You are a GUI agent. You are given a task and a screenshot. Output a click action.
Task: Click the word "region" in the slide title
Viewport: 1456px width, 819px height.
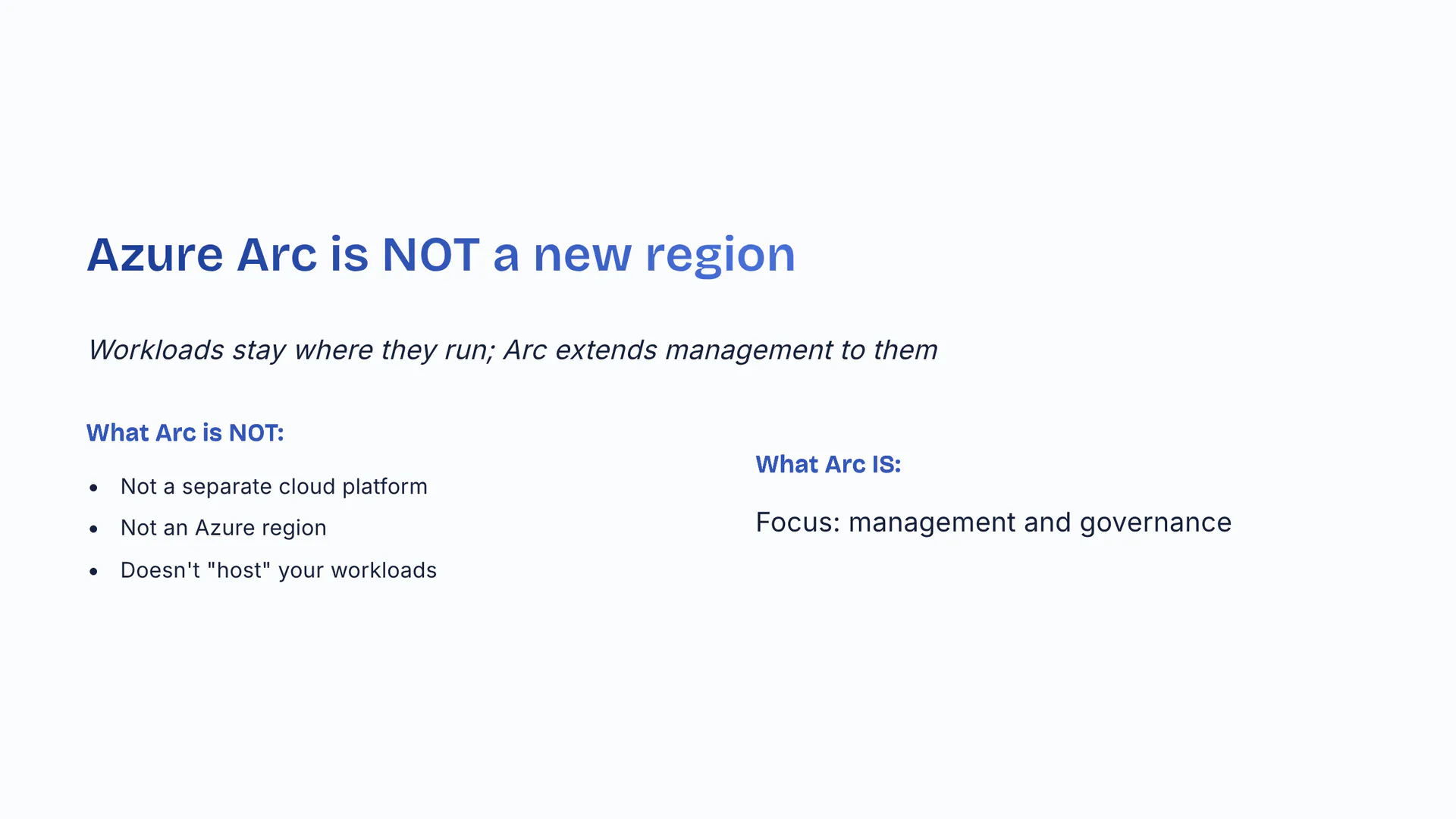coord(720,255)
